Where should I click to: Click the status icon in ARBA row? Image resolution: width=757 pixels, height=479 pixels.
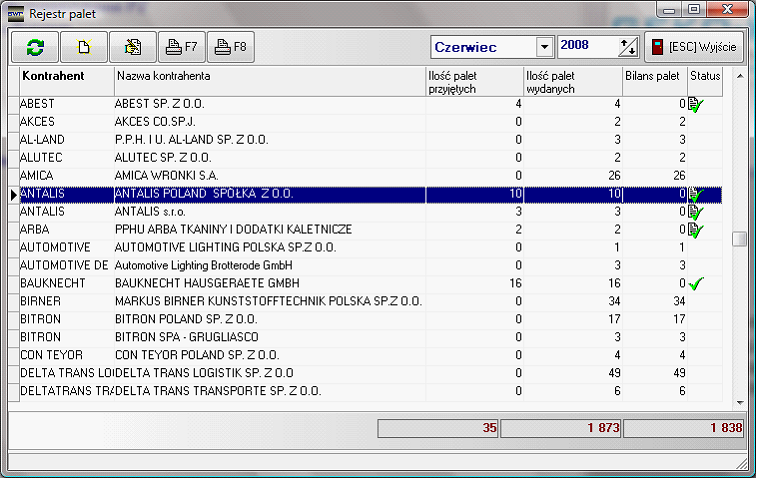696,230
